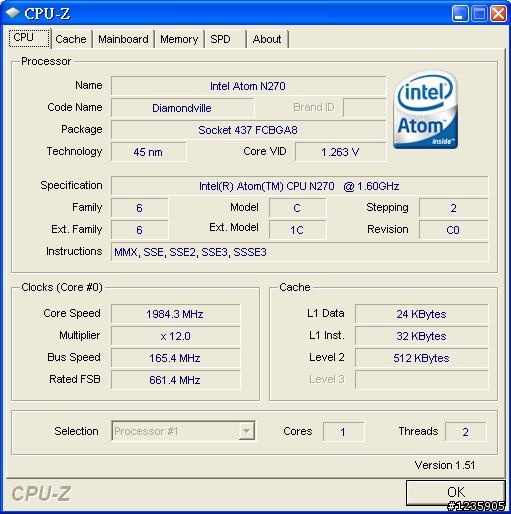Viewport: 511px width, 514px height.
Task: Click the Revision value C0
Action: click(x=453, y=230)
